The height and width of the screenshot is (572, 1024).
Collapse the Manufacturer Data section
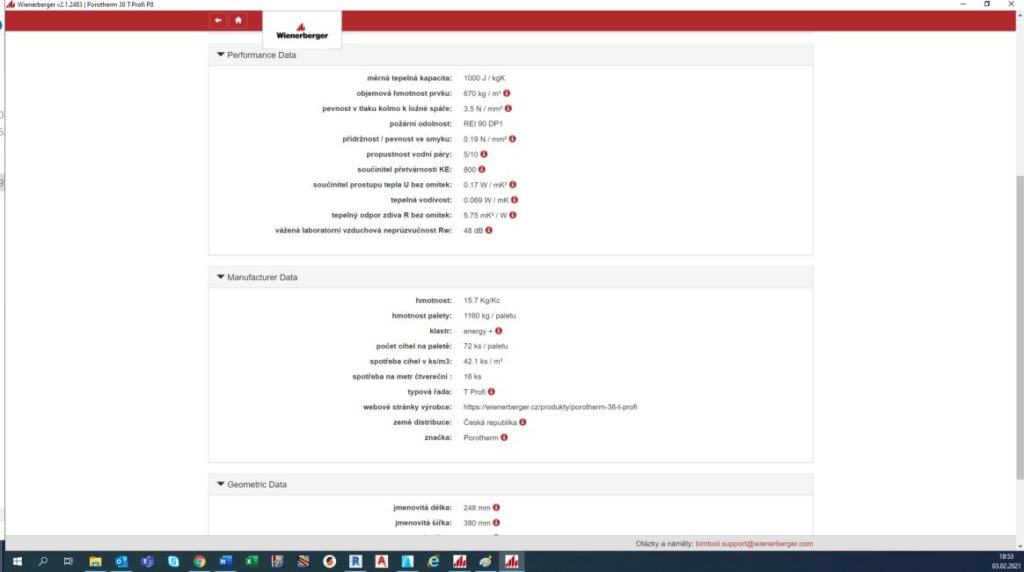click(x=221, y=277)
